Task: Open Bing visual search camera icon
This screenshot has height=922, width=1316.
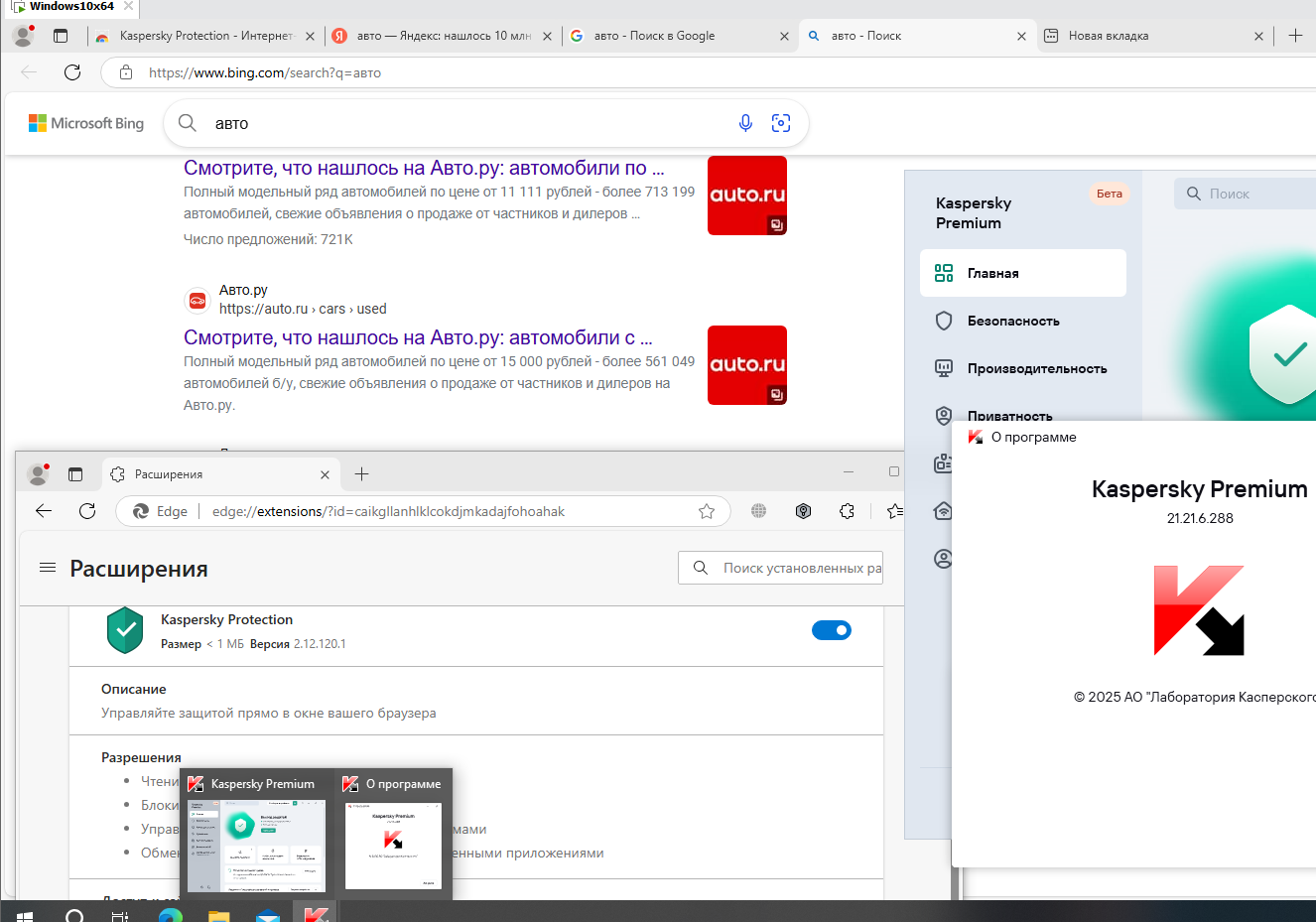Action: click(781, 123)
